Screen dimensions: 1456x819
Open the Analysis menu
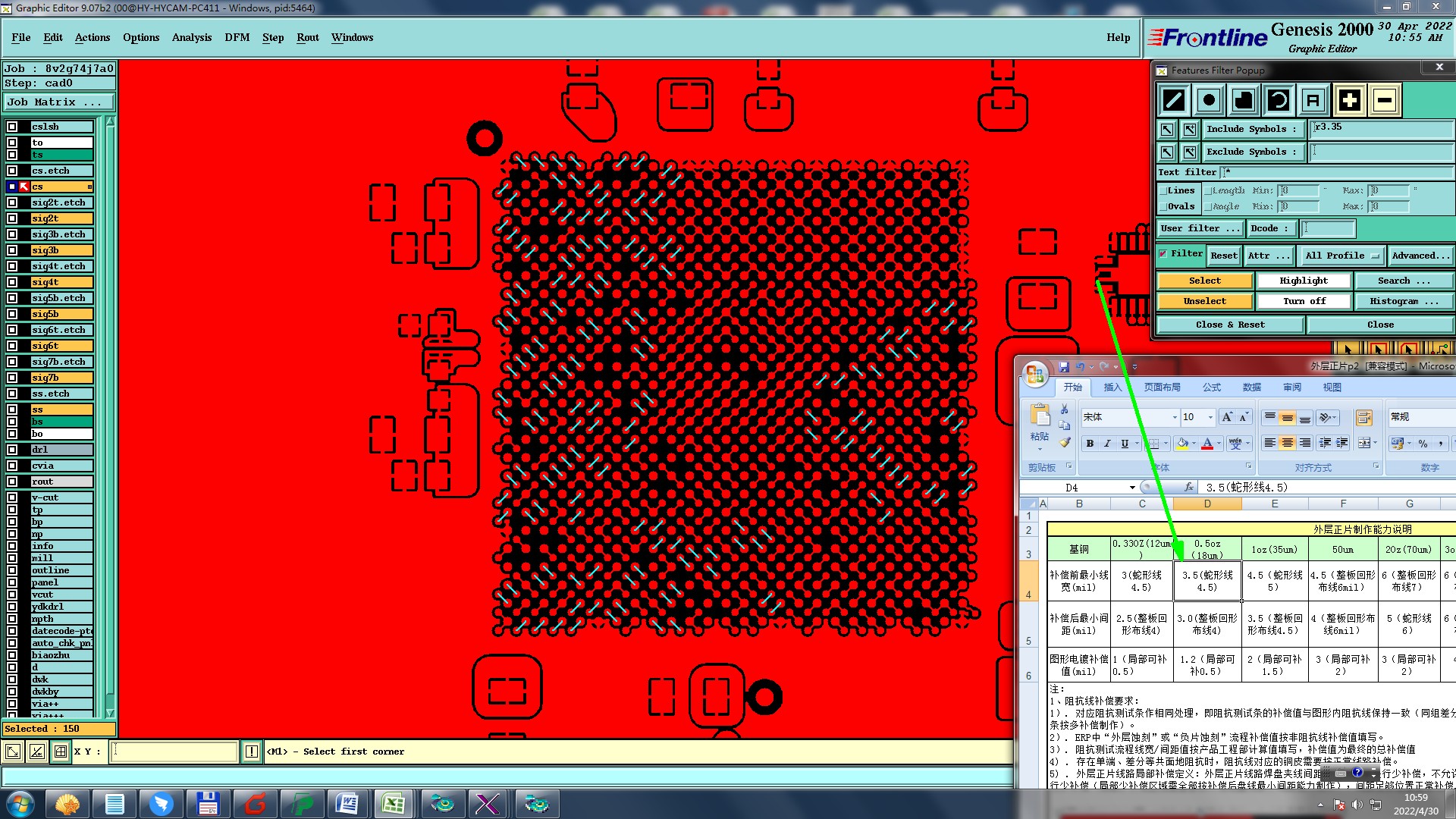click(191, 37)
